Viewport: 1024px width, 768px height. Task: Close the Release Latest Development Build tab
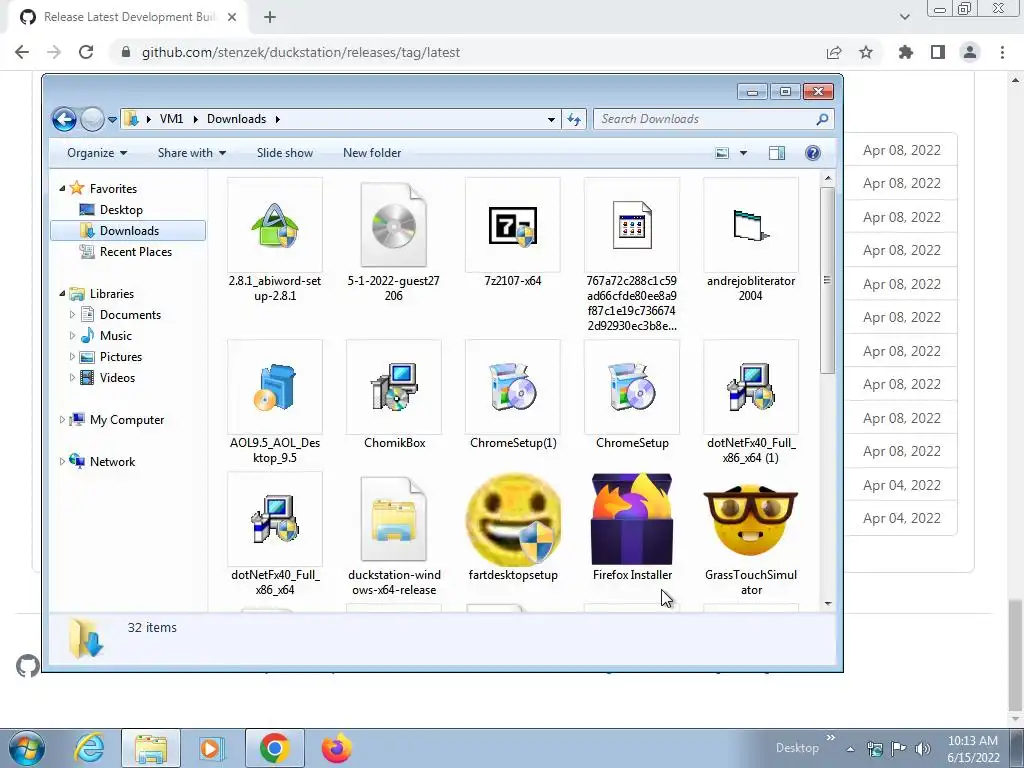pos(232,17)
